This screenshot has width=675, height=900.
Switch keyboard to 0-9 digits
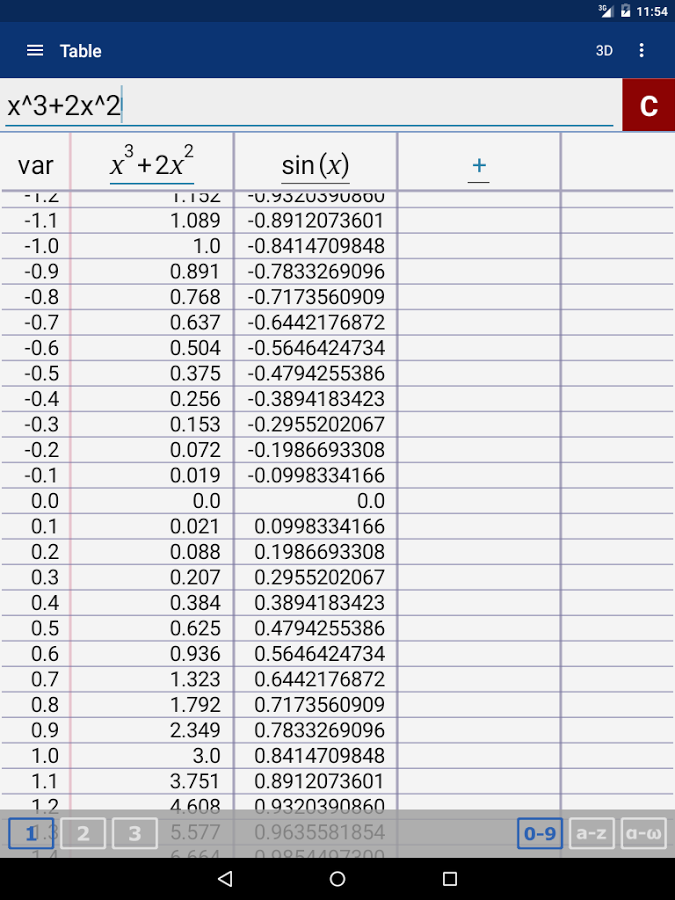pos(540,833)
